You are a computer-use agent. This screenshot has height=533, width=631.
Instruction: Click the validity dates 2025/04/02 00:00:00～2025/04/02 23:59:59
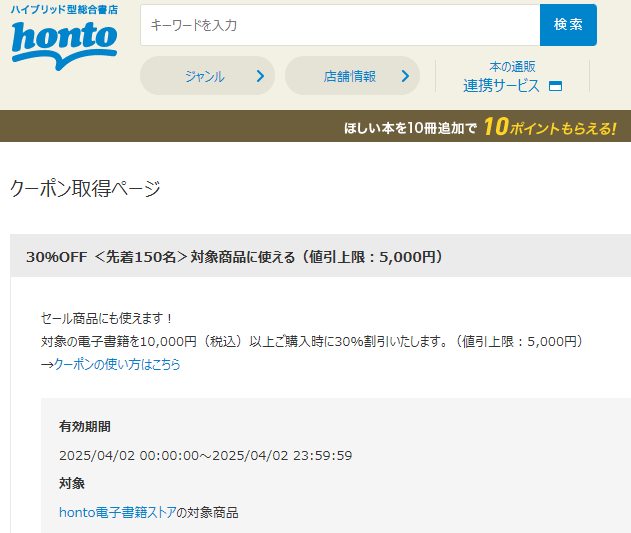206,455
